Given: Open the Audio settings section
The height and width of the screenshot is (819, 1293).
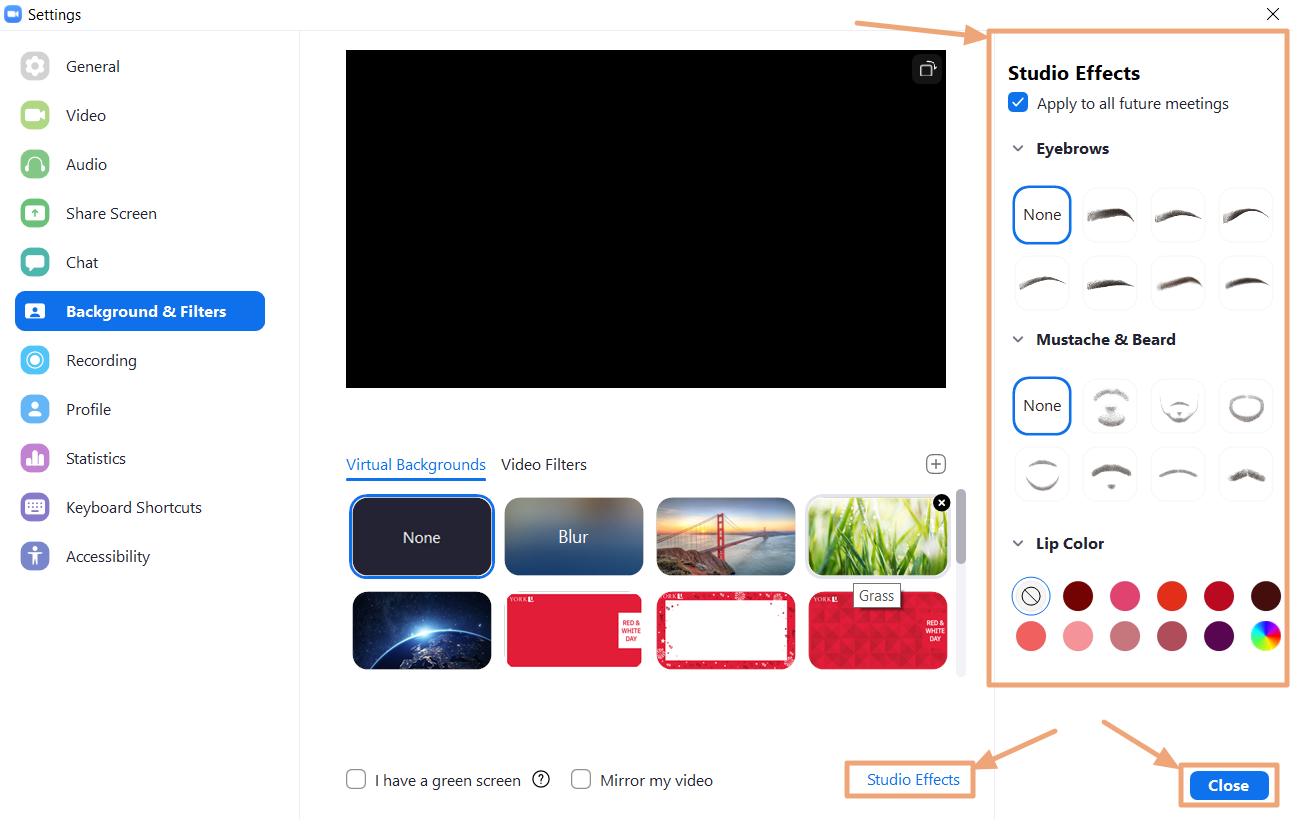Looking at the screenshot, I should (87, 164).
